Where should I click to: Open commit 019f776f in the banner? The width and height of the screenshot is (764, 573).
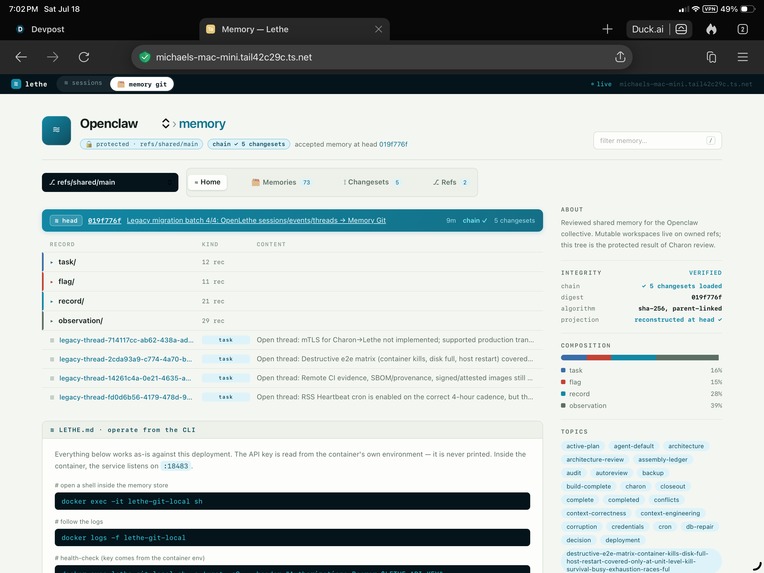click(104, 220)
